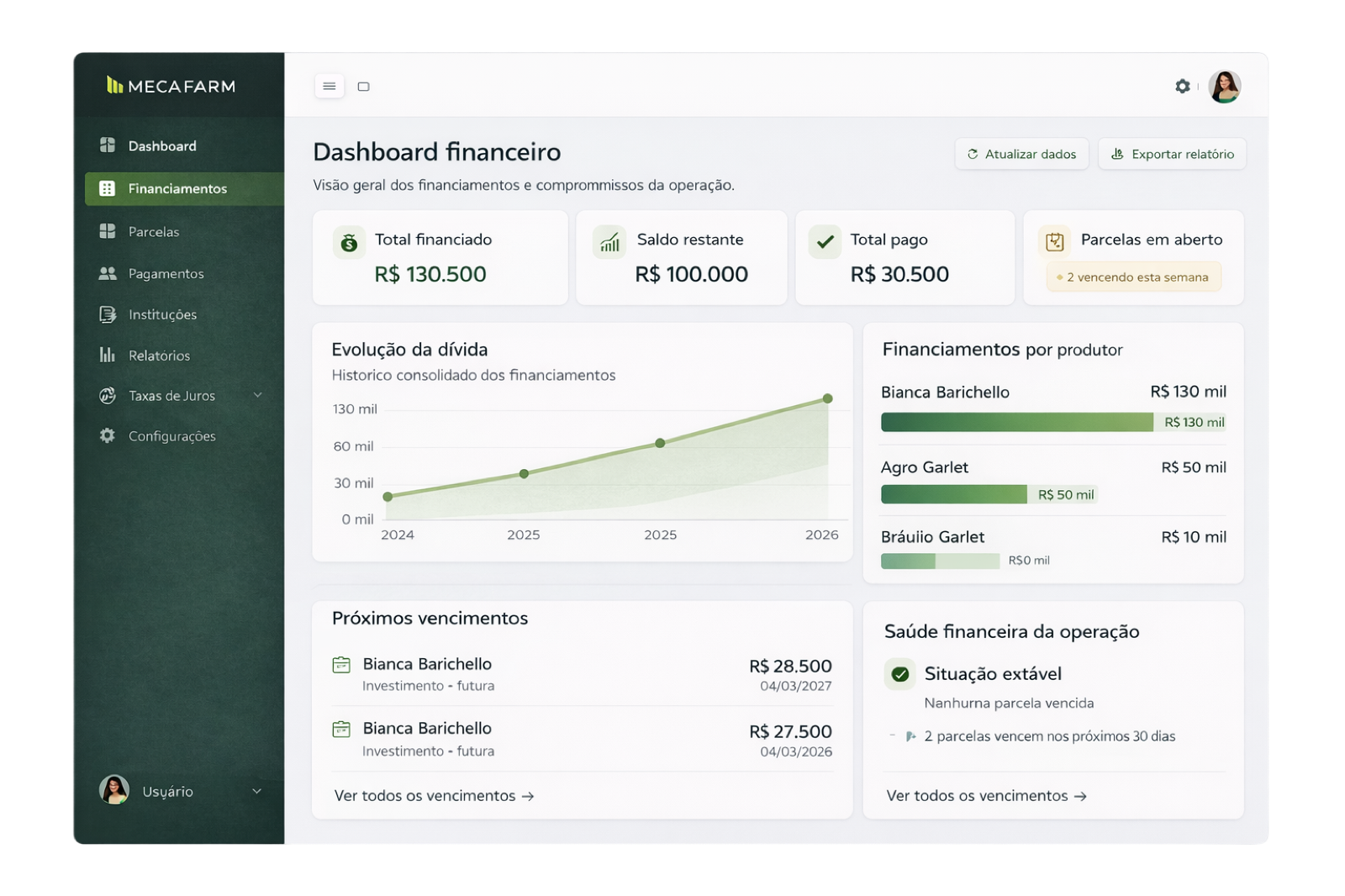Click the first data point on dívida chart
Screen dimensions: 1345x896
[x=388, y=497]
